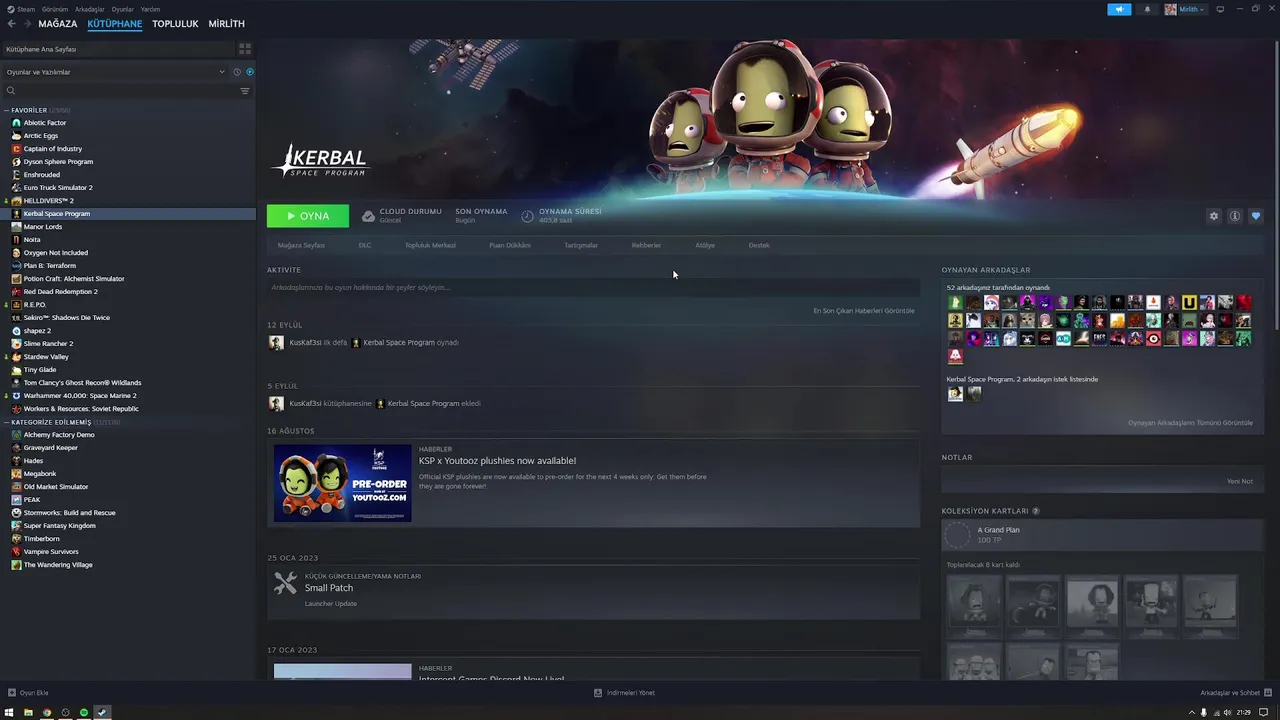1280x720 pixels.
Task: Open the Tartışmalar tab
Action: (581, 245)
